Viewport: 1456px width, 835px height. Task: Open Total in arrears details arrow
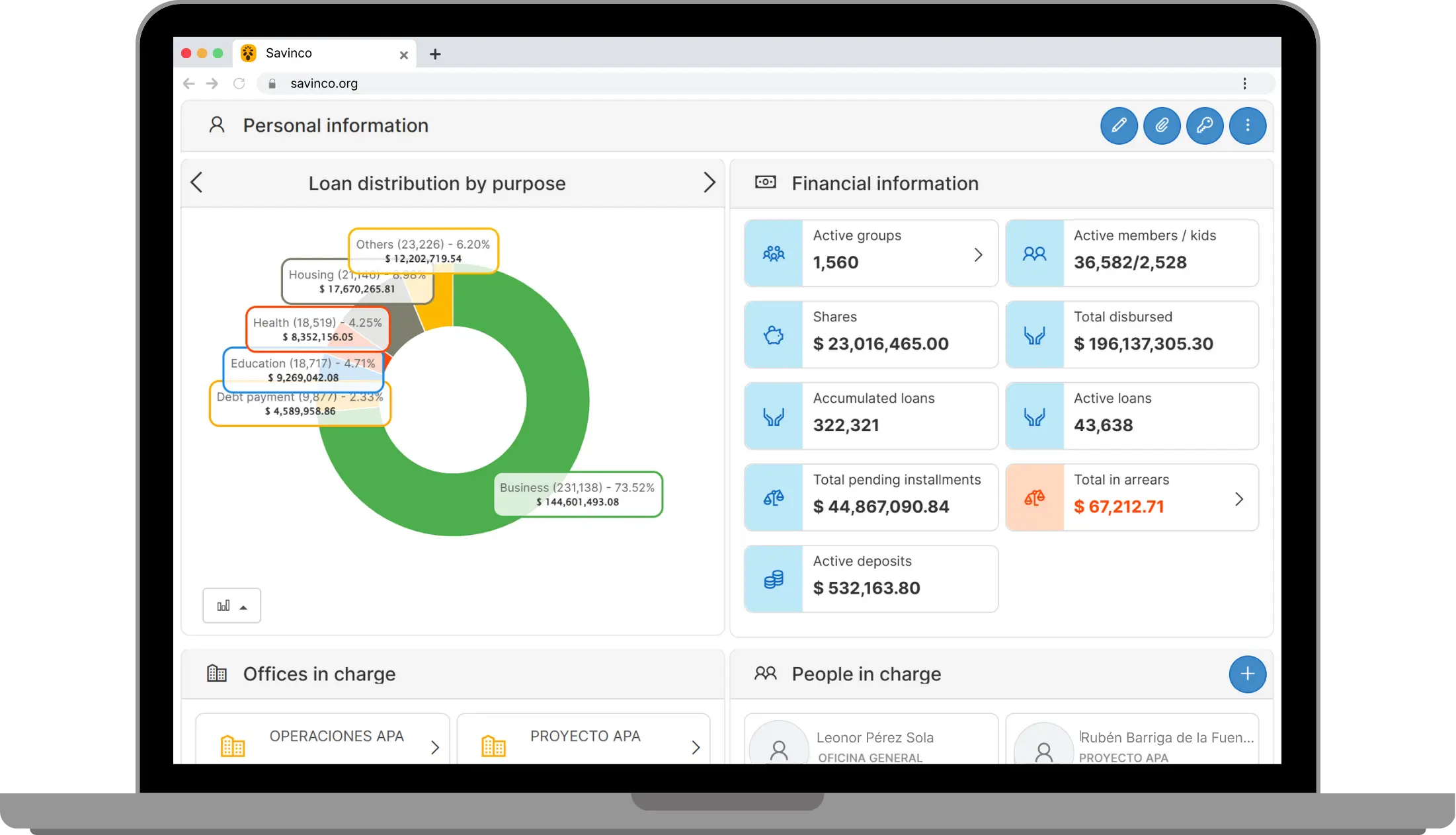[x=1238, y=499]
